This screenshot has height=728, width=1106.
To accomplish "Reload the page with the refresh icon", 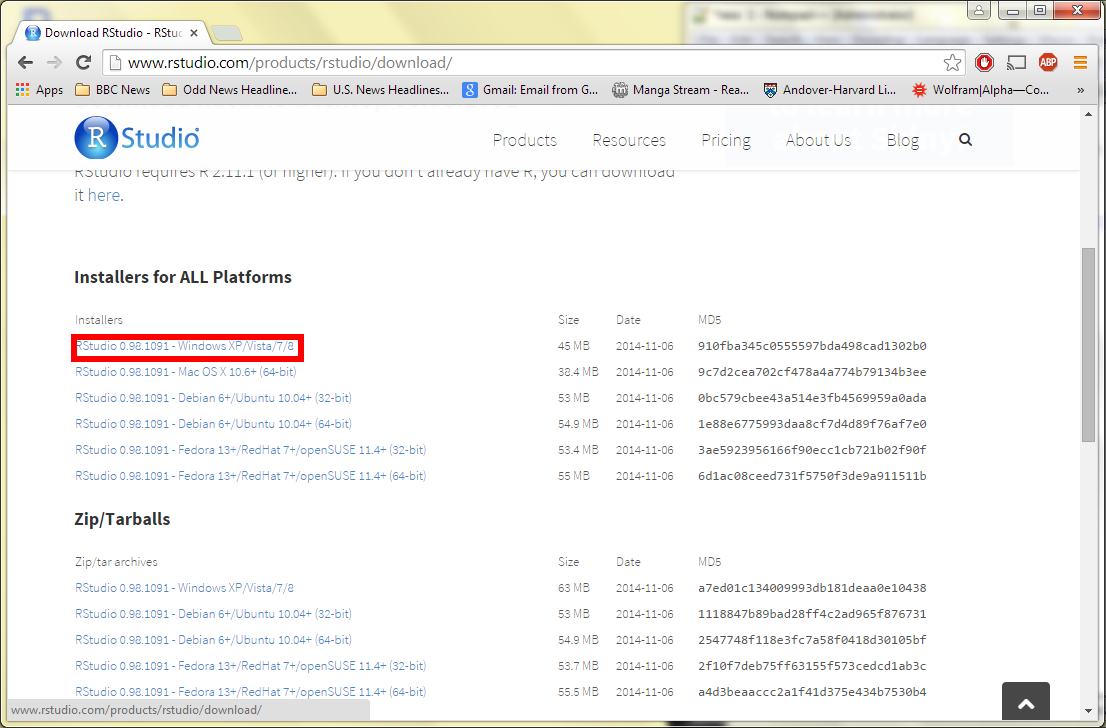I will [83, 63].
